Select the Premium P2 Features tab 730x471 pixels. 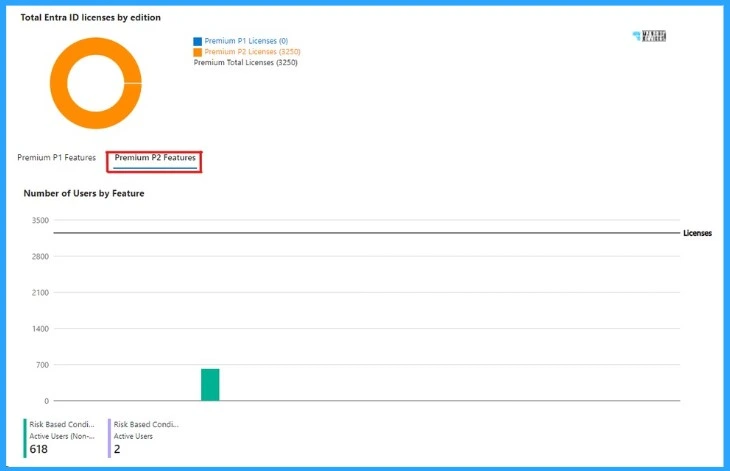(x=155, y=158)
